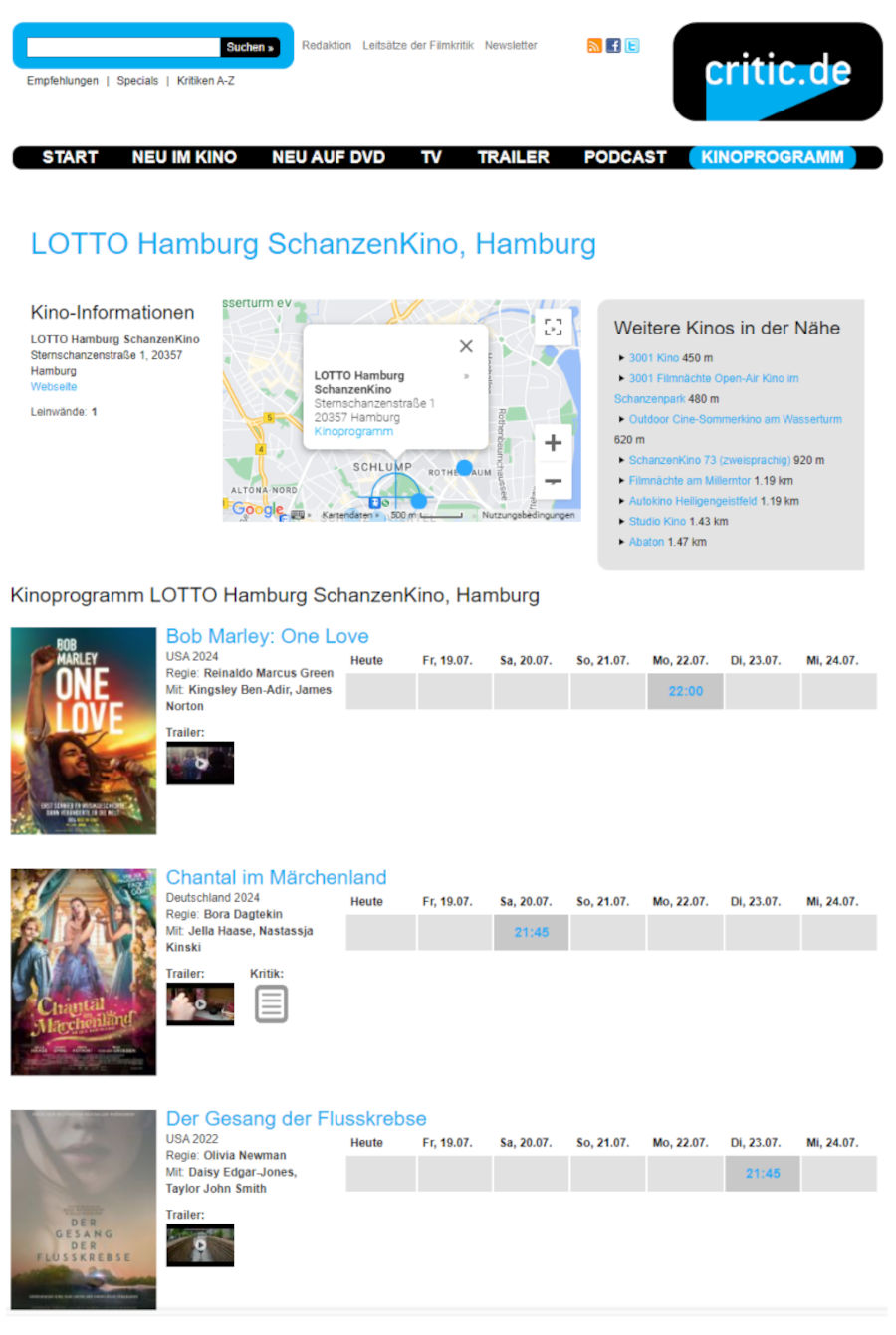Play the Bob Marley: One Love trailer

(200, 763)
